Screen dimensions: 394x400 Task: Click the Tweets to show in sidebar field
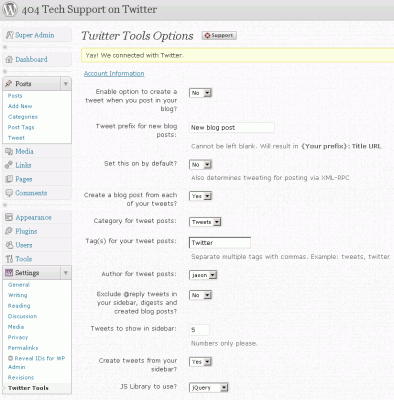point(199,330)
